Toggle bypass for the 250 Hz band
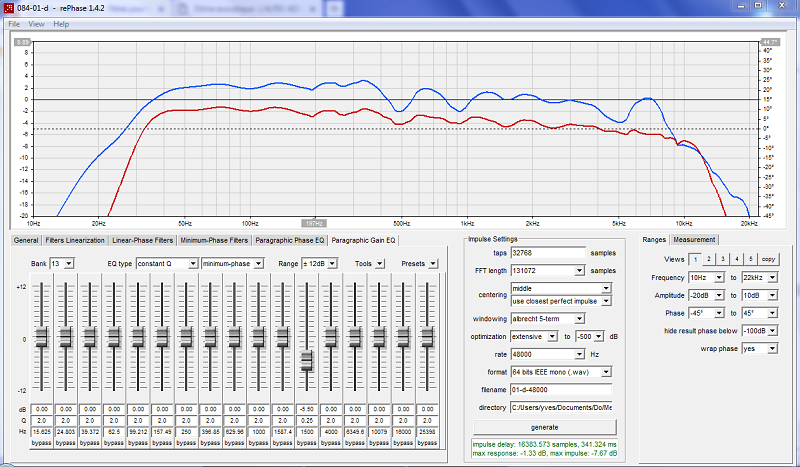 click(x=186, y=443)
